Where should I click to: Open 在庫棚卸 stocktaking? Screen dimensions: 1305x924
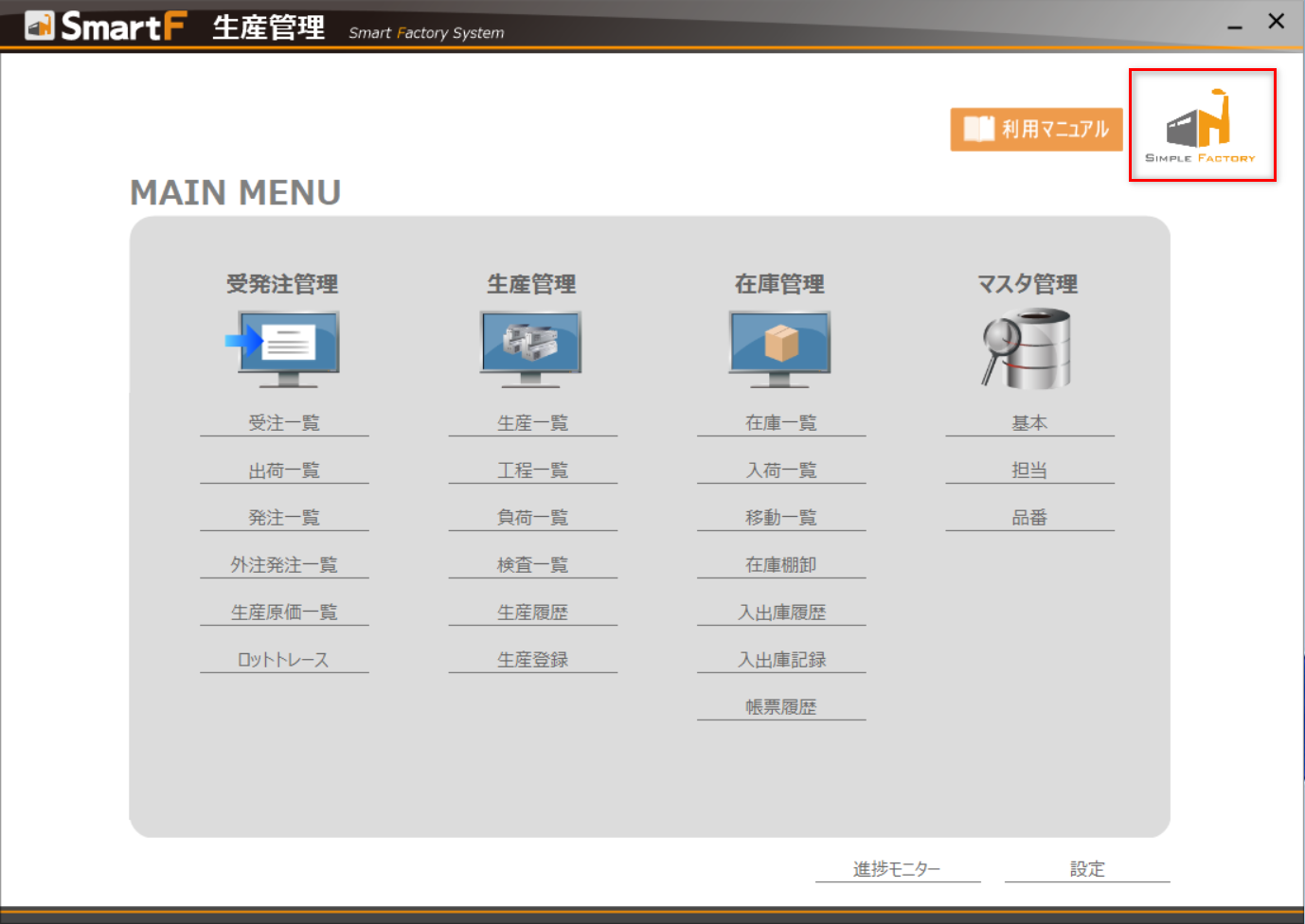click(x=781, y=565)
